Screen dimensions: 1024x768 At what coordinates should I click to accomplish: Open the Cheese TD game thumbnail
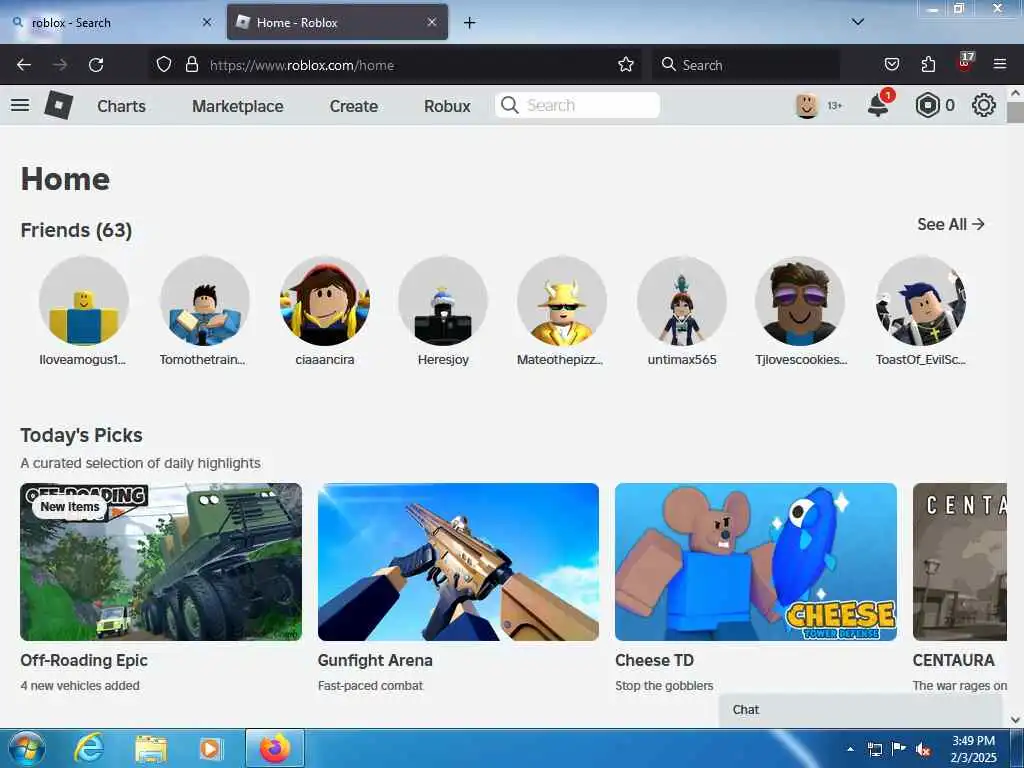pos(756,562)
